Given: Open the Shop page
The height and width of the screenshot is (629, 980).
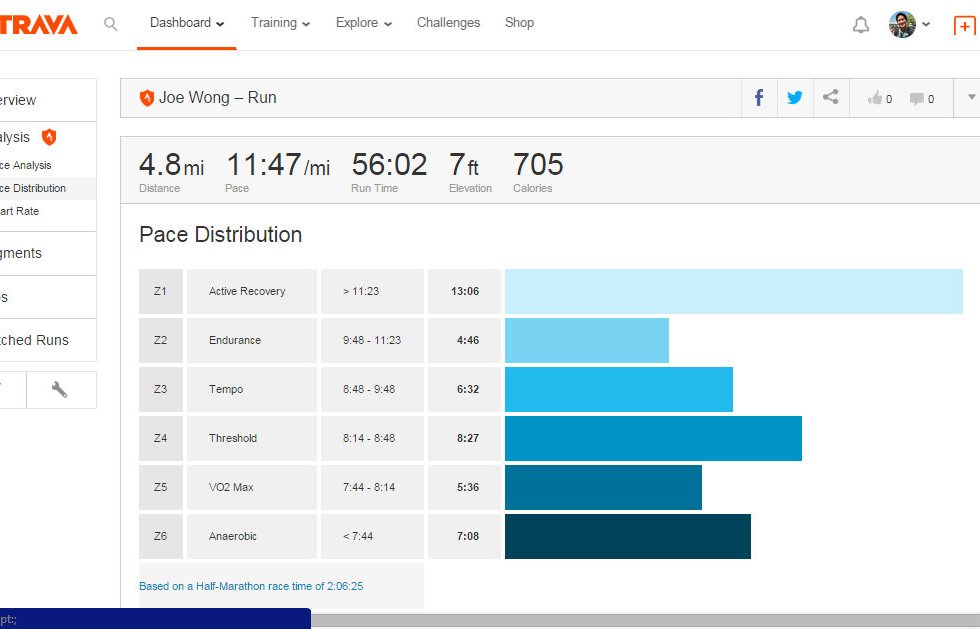Looking at the screenshot, I should tap(519, 23).
